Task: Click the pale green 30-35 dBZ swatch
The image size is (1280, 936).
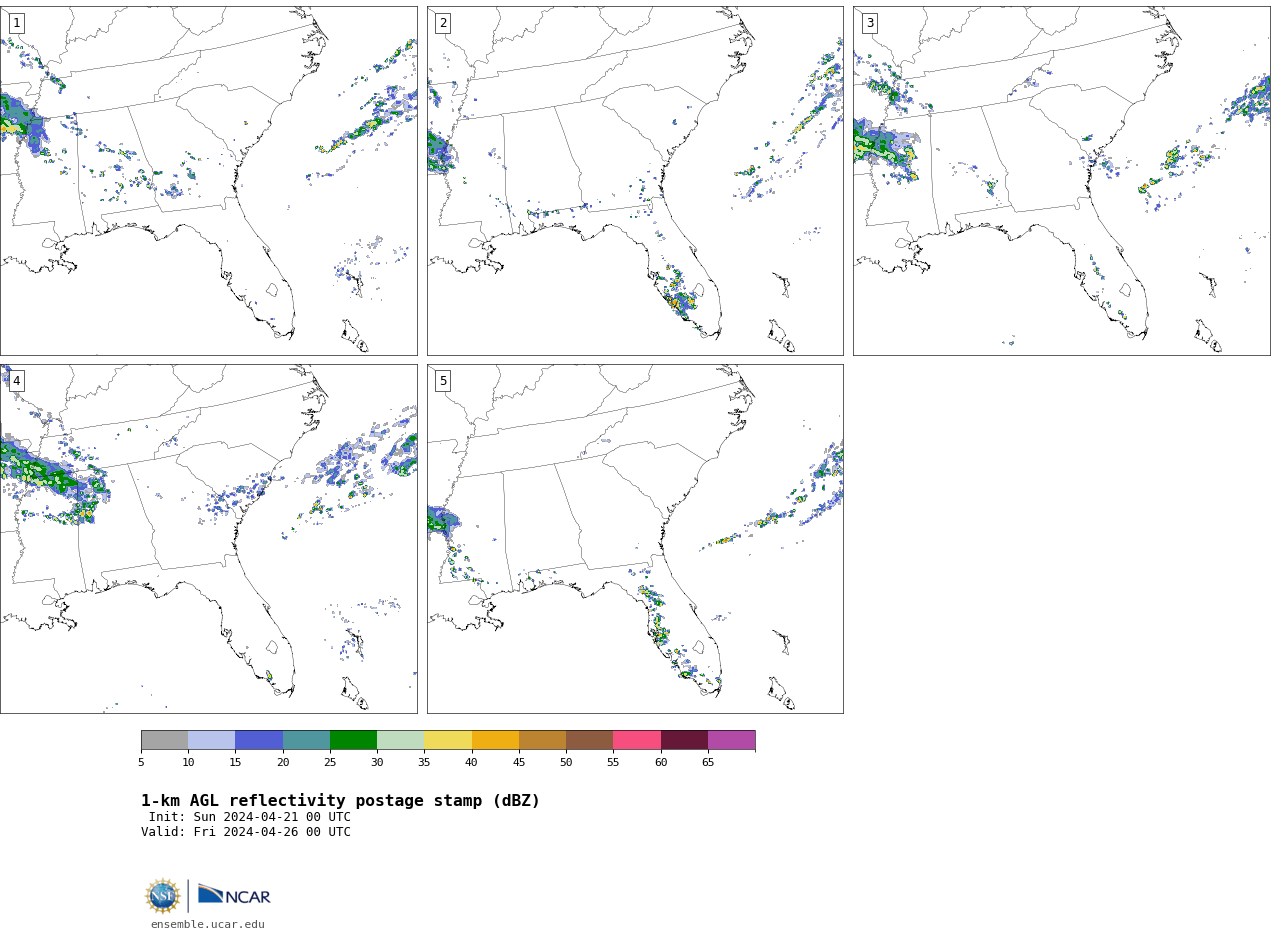Action: tap(400, 740)
